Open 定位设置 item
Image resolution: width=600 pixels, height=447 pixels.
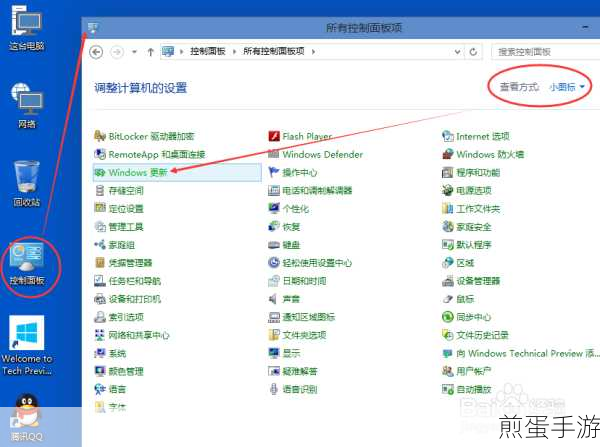click(119, 208)
